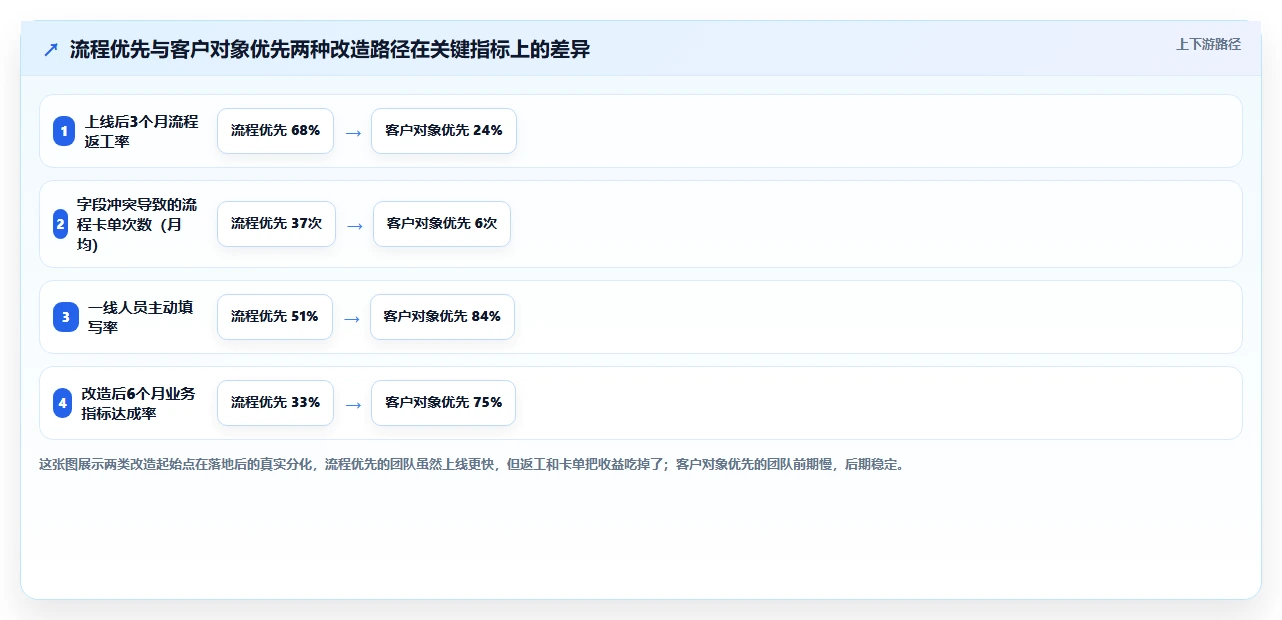Click the 流程优先 37次 chip
Screen dimensions: 1282x620
(x=276, y=224)
